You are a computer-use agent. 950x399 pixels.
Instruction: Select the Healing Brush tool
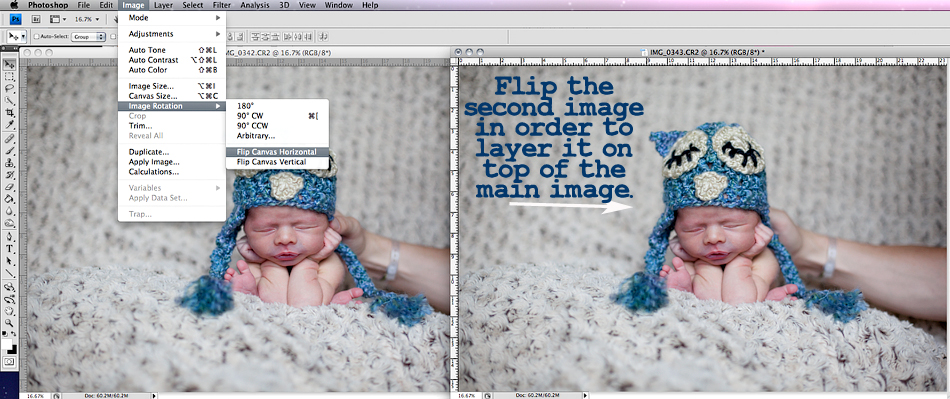tap(10, 139)
